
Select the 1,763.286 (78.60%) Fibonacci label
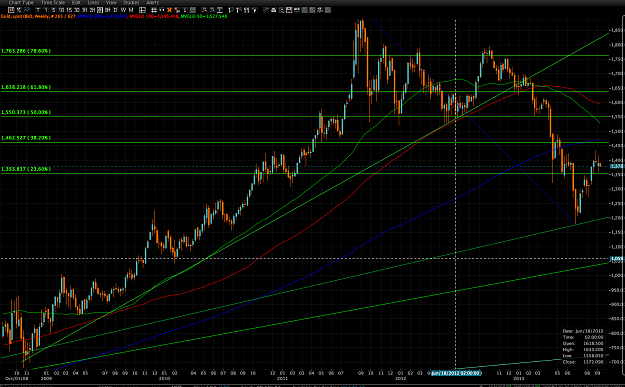[x=26, y=51]
